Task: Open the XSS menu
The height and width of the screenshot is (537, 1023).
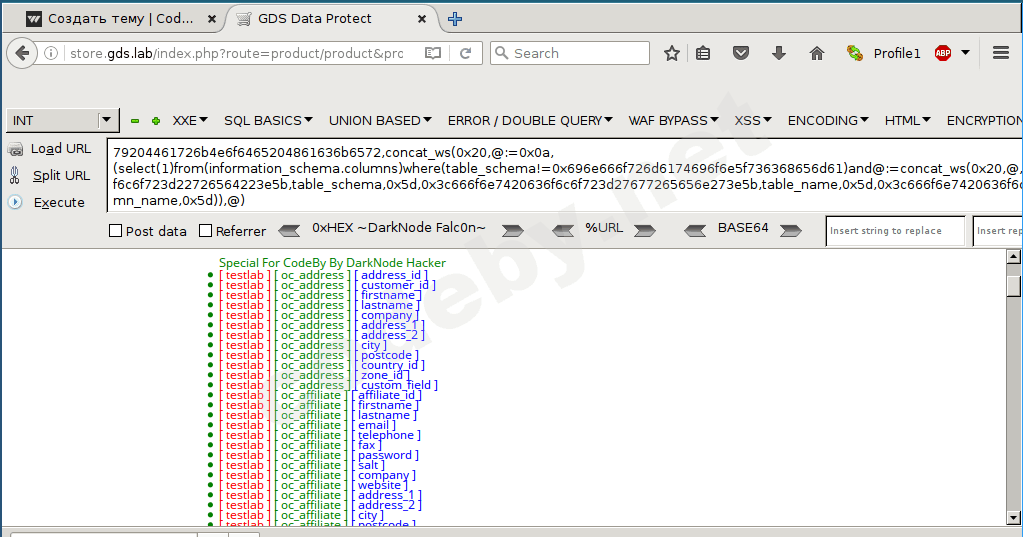Action: point(753,121)
